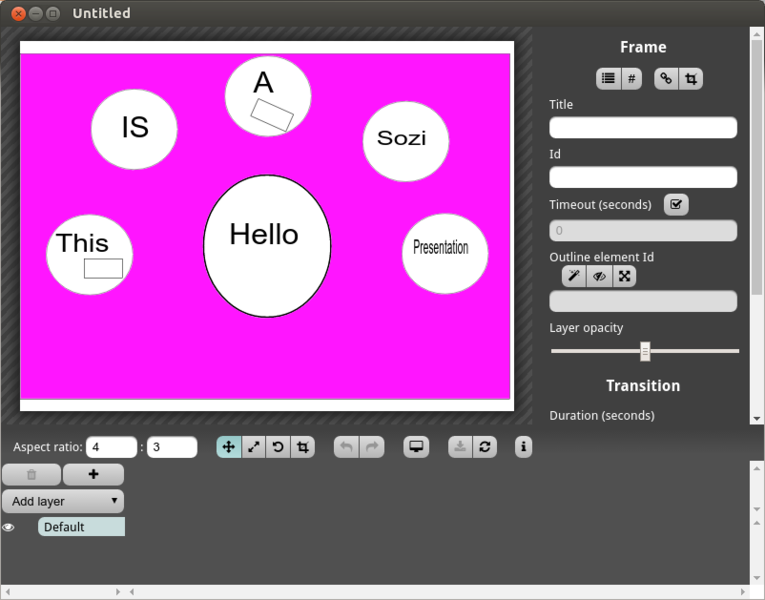Screen dimensions: 765x600
Task: Click fit to element expand arrows icon
Action: [x=624, y=277]
